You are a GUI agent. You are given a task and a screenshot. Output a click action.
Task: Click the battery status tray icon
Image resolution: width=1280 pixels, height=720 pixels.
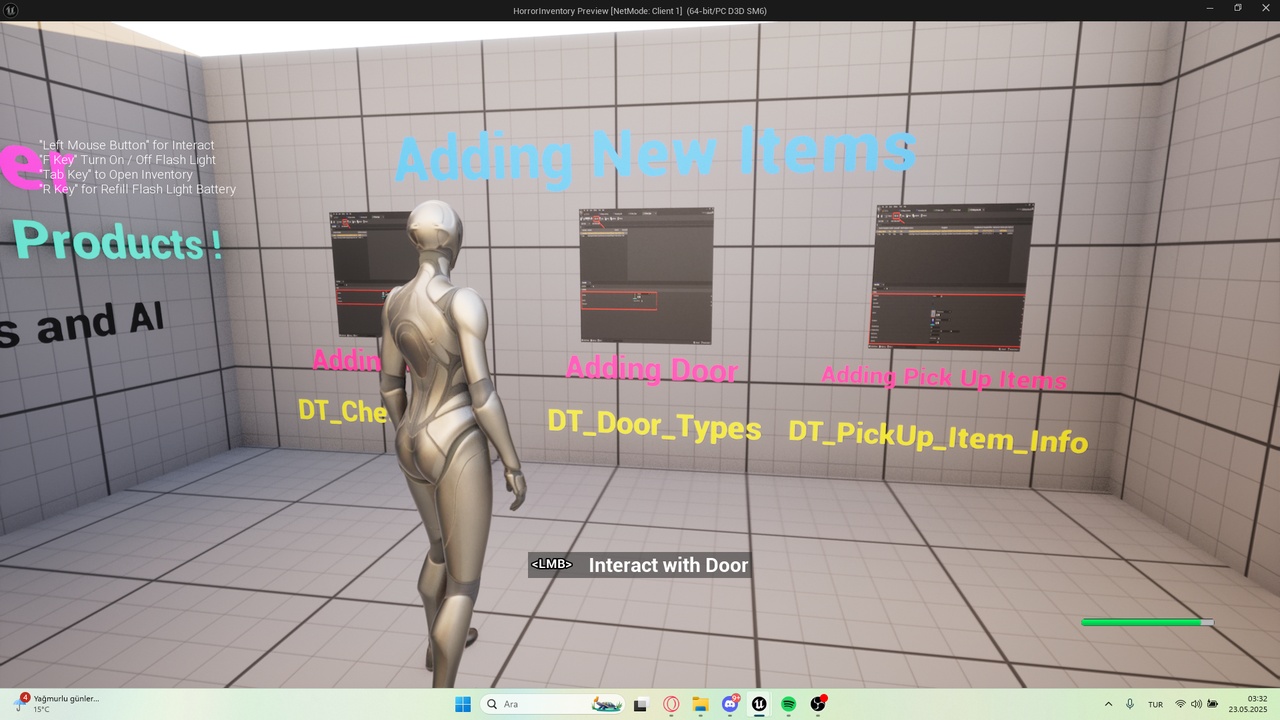(1212, 704)
